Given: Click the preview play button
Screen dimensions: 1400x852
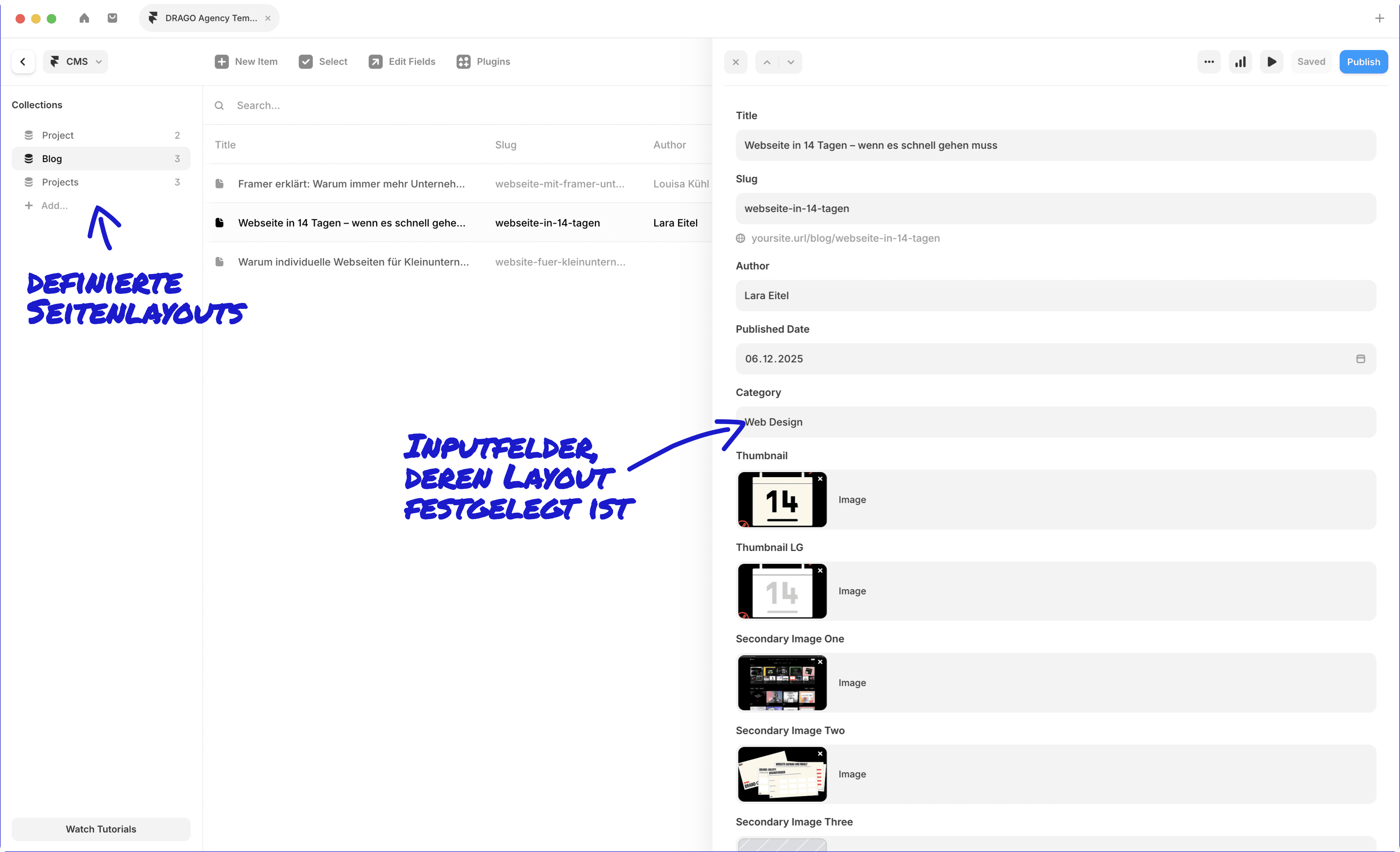Looking at the screenshot, I should tap(1271, 61).
